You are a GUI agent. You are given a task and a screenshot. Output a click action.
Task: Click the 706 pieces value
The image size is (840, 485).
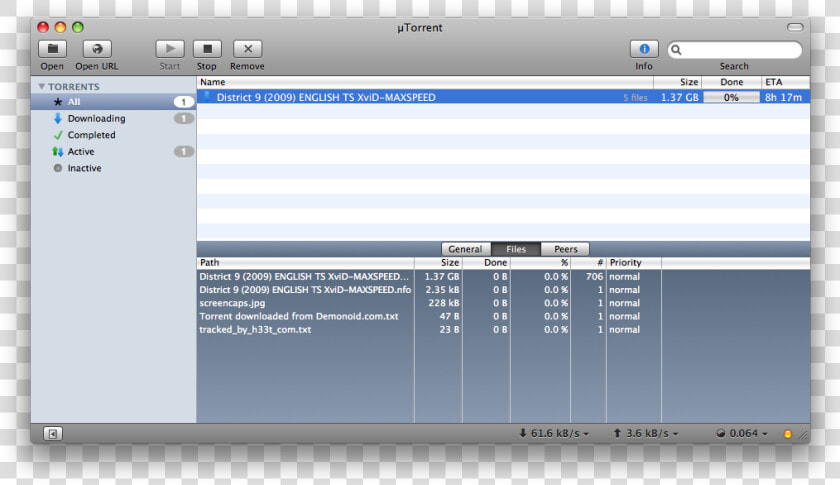pos(594,277)
